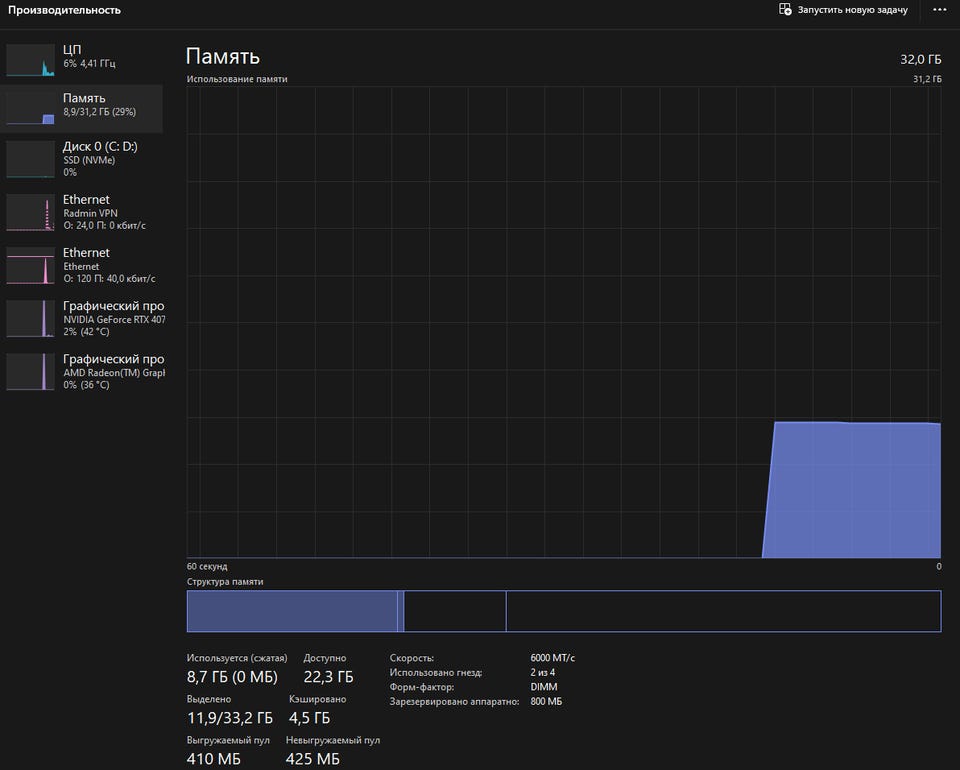This screenshot has height=770, width=960.
Task: Click the Производительность page title
Action: click(64, 10)
